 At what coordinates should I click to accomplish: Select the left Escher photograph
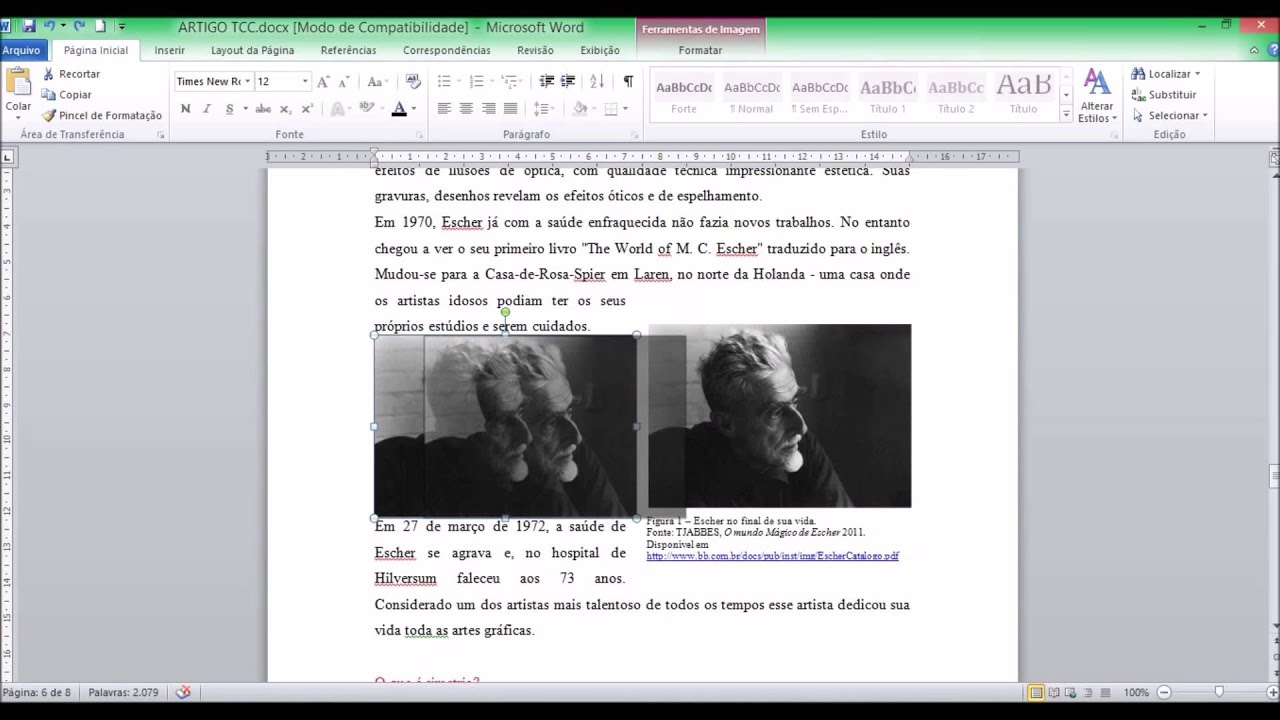[505, 426]
